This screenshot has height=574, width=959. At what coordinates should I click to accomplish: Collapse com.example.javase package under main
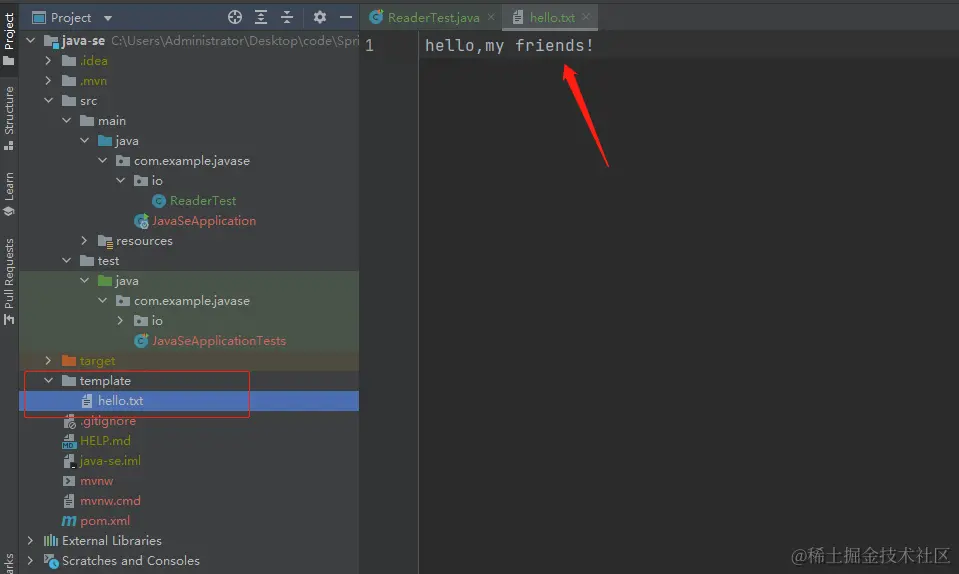point(103,160)
